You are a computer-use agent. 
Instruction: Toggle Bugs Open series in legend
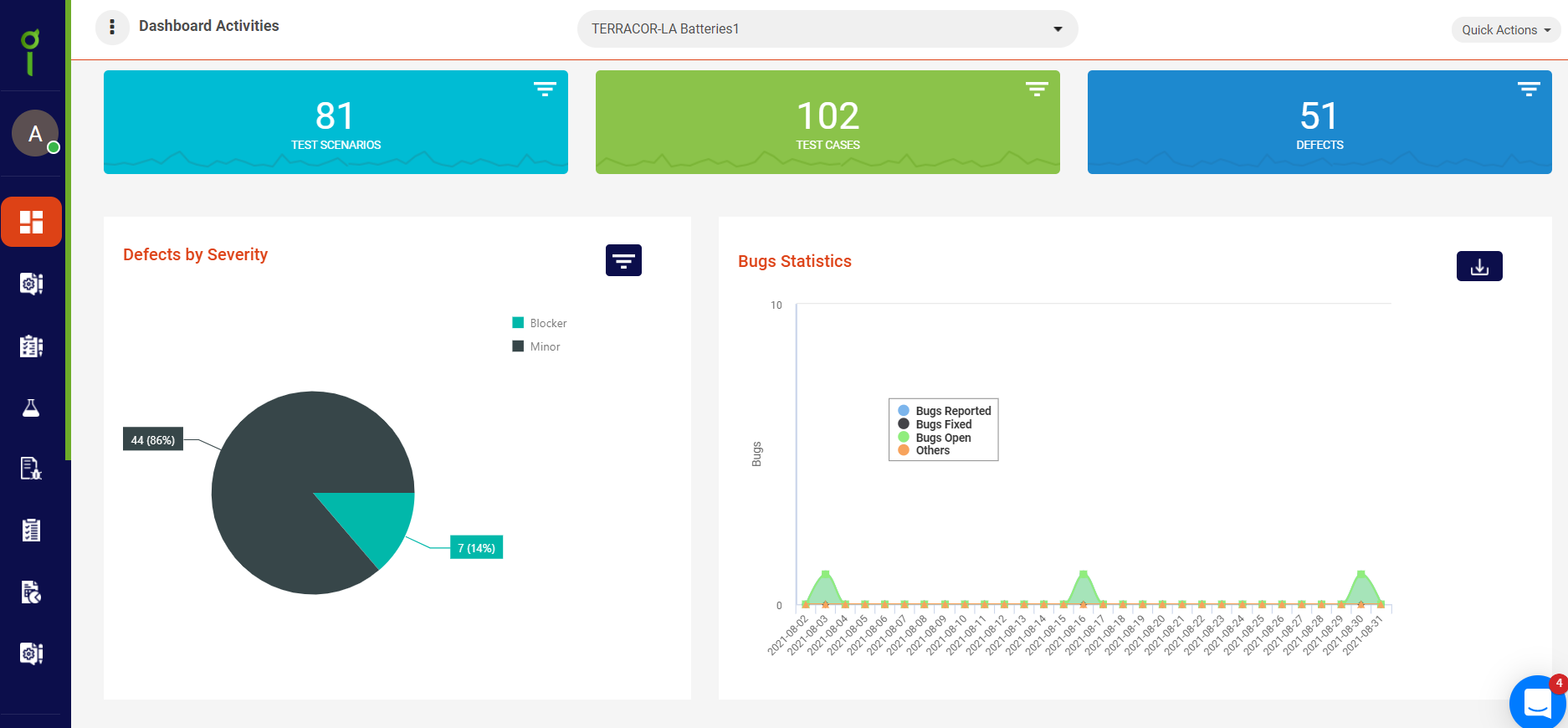pyautogui.click(x=935, y=438)
